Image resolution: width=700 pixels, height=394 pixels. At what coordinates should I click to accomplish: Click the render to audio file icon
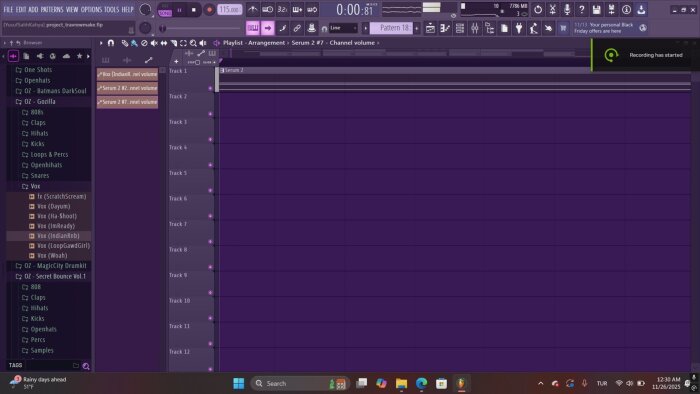pyautogui.click(x=611, y=9)
